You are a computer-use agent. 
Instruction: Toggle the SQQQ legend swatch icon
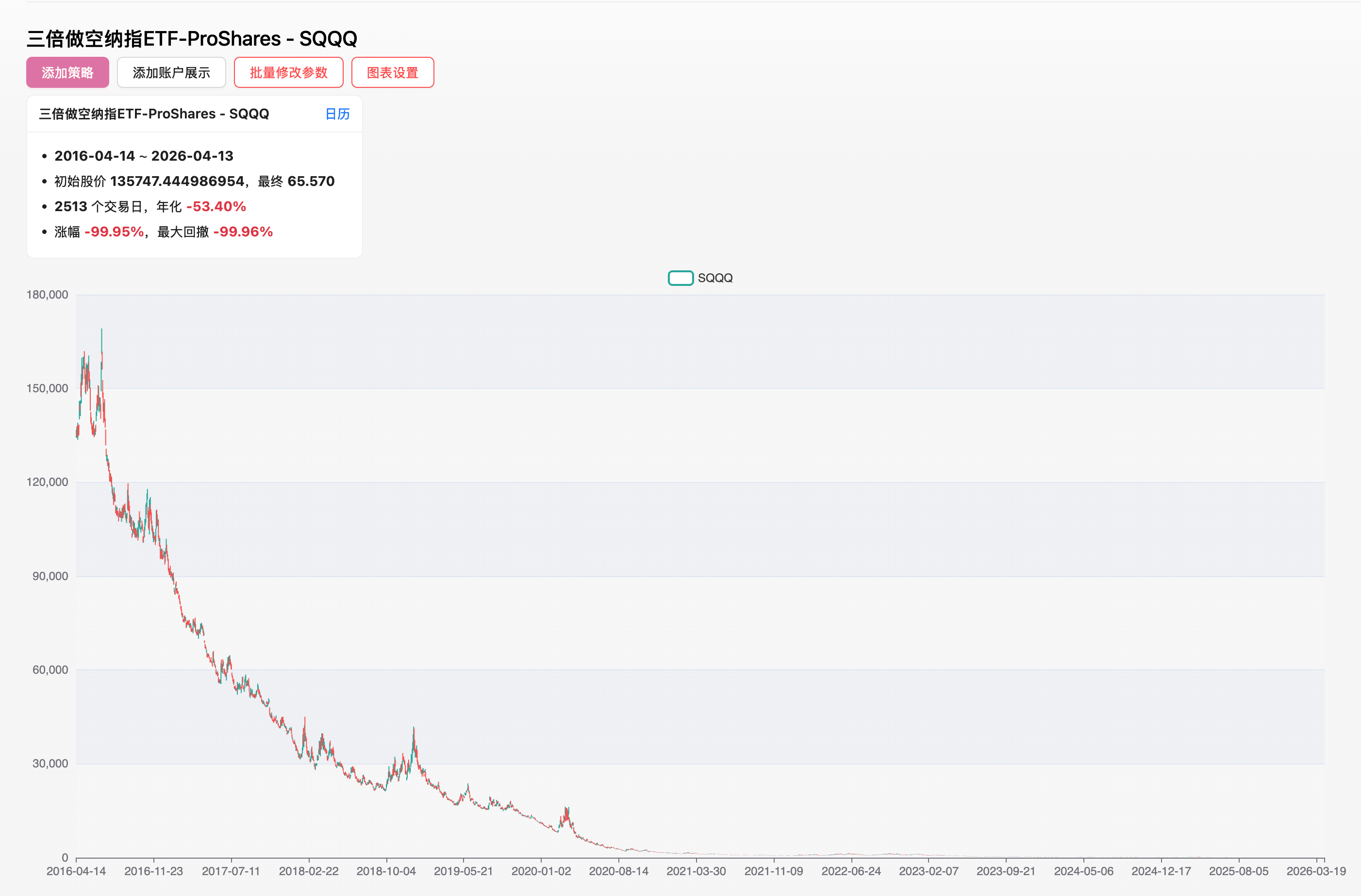coord(680,278)
